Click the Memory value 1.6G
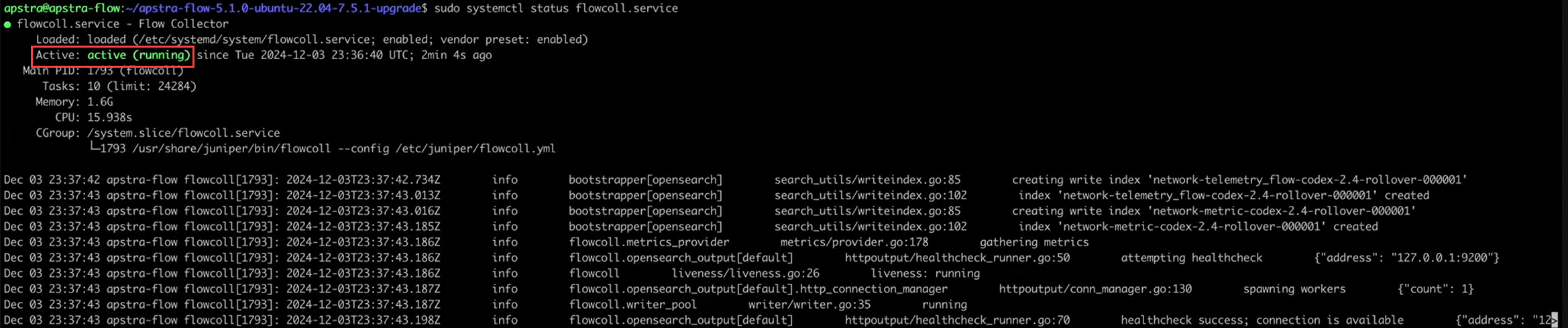The width and height of the screenshot is (1568, 328). click(x=100, y=102)
